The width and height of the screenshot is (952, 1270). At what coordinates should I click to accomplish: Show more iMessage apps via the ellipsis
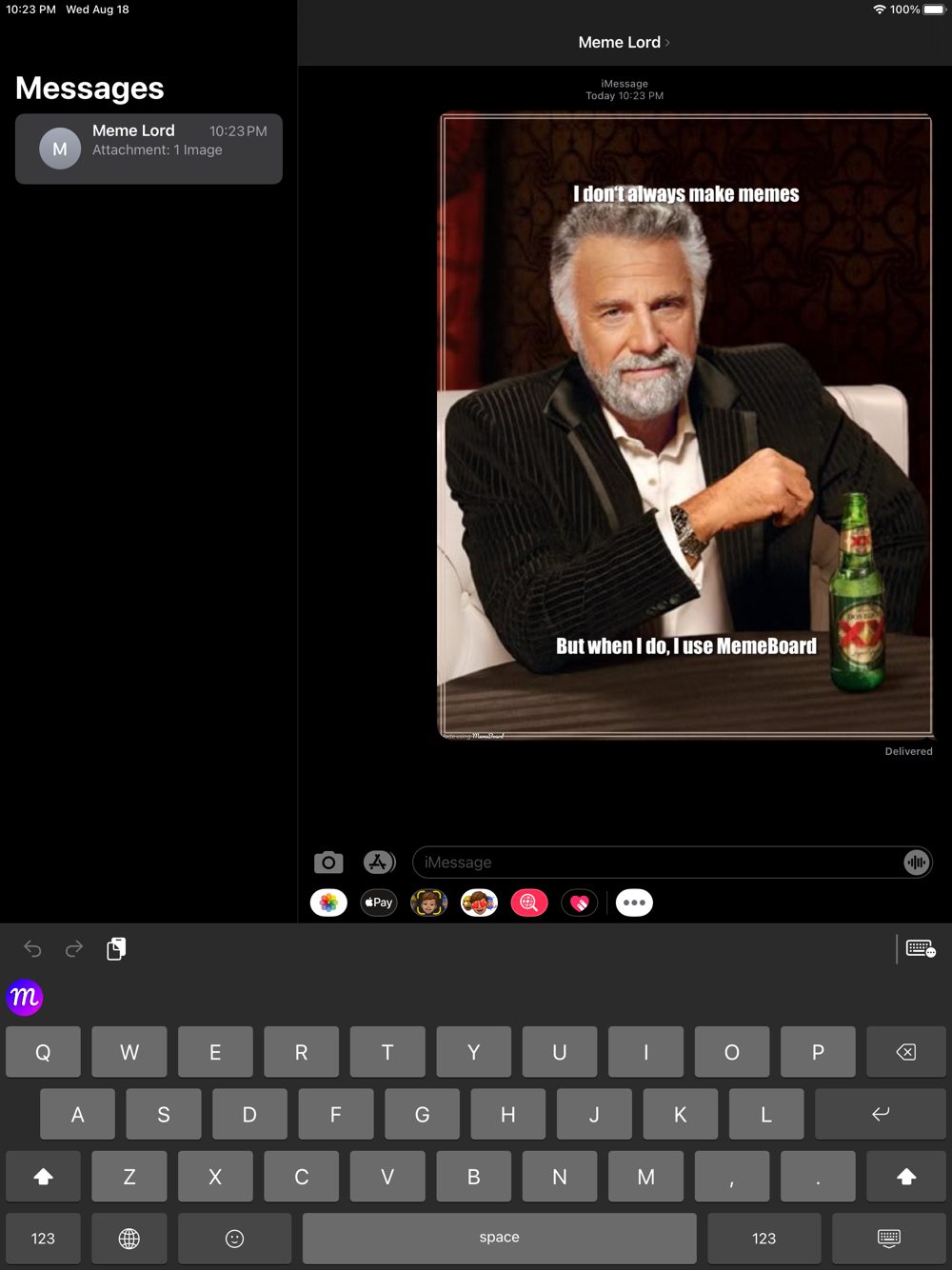[634, 903]
